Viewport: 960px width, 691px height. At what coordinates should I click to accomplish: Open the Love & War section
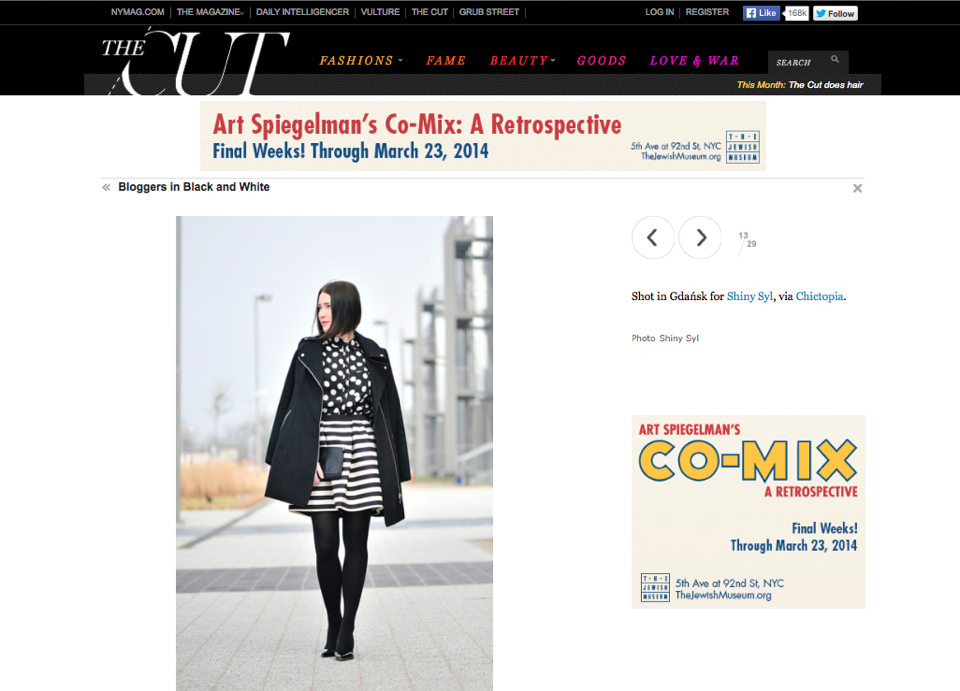[694, 61]
